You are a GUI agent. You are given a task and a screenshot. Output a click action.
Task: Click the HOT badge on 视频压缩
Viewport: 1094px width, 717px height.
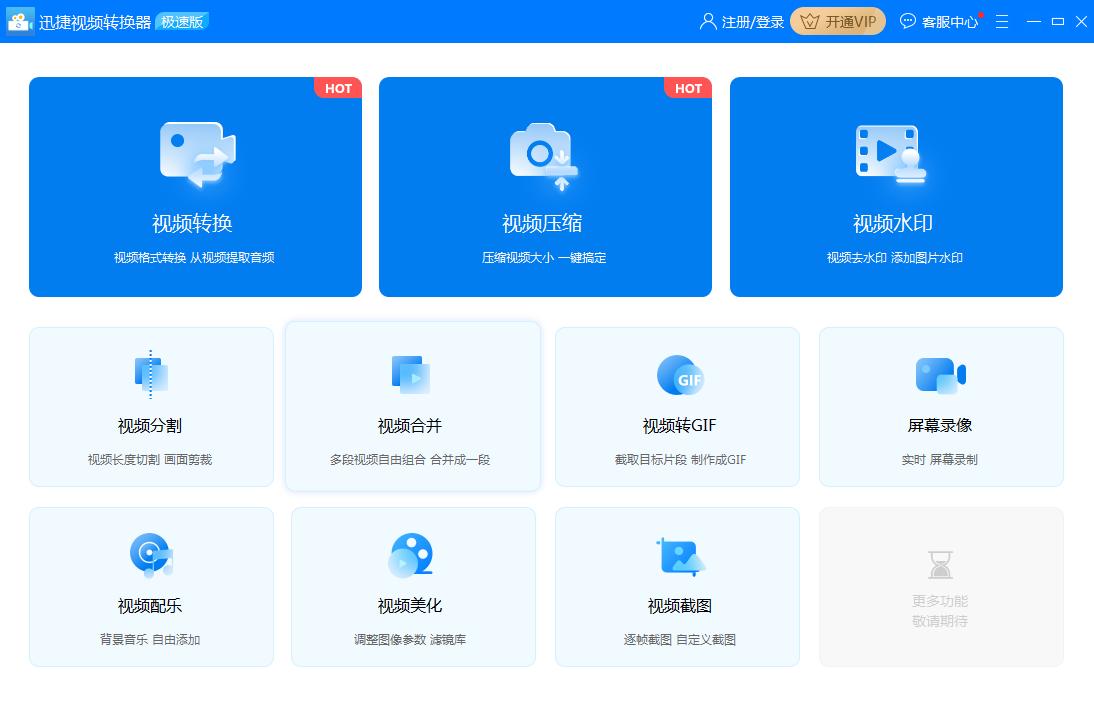click(x=688, y=88)
